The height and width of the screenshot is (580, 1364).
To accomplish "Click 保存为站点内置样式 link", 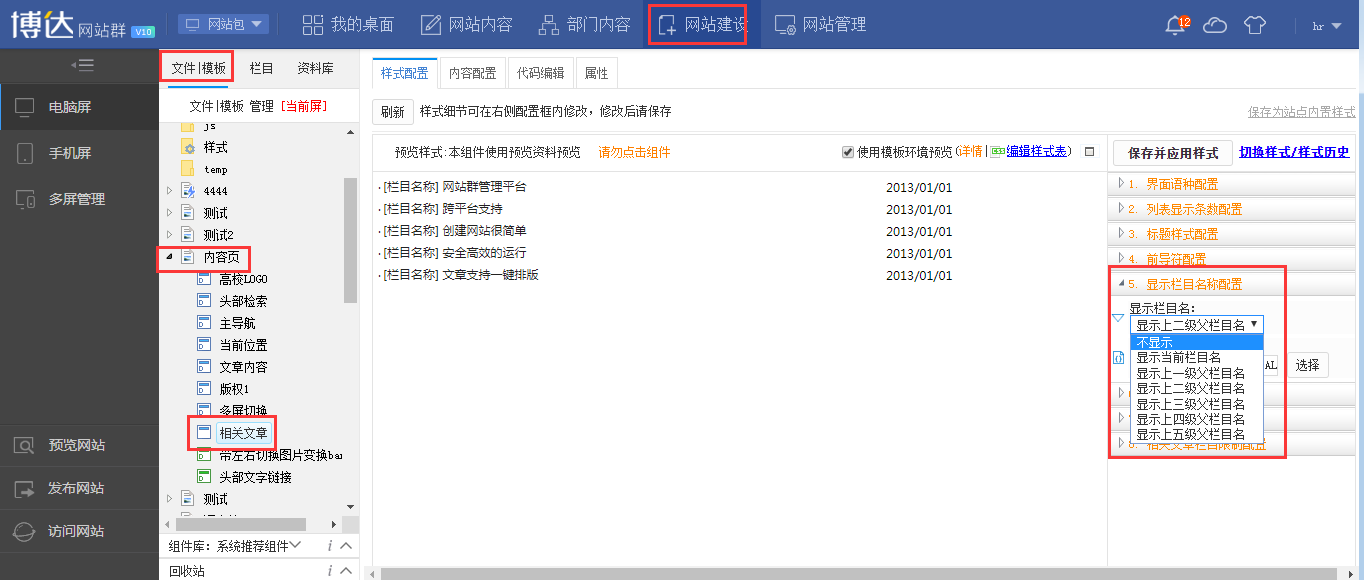I will pyautogui.click(x=1301, y=112).
